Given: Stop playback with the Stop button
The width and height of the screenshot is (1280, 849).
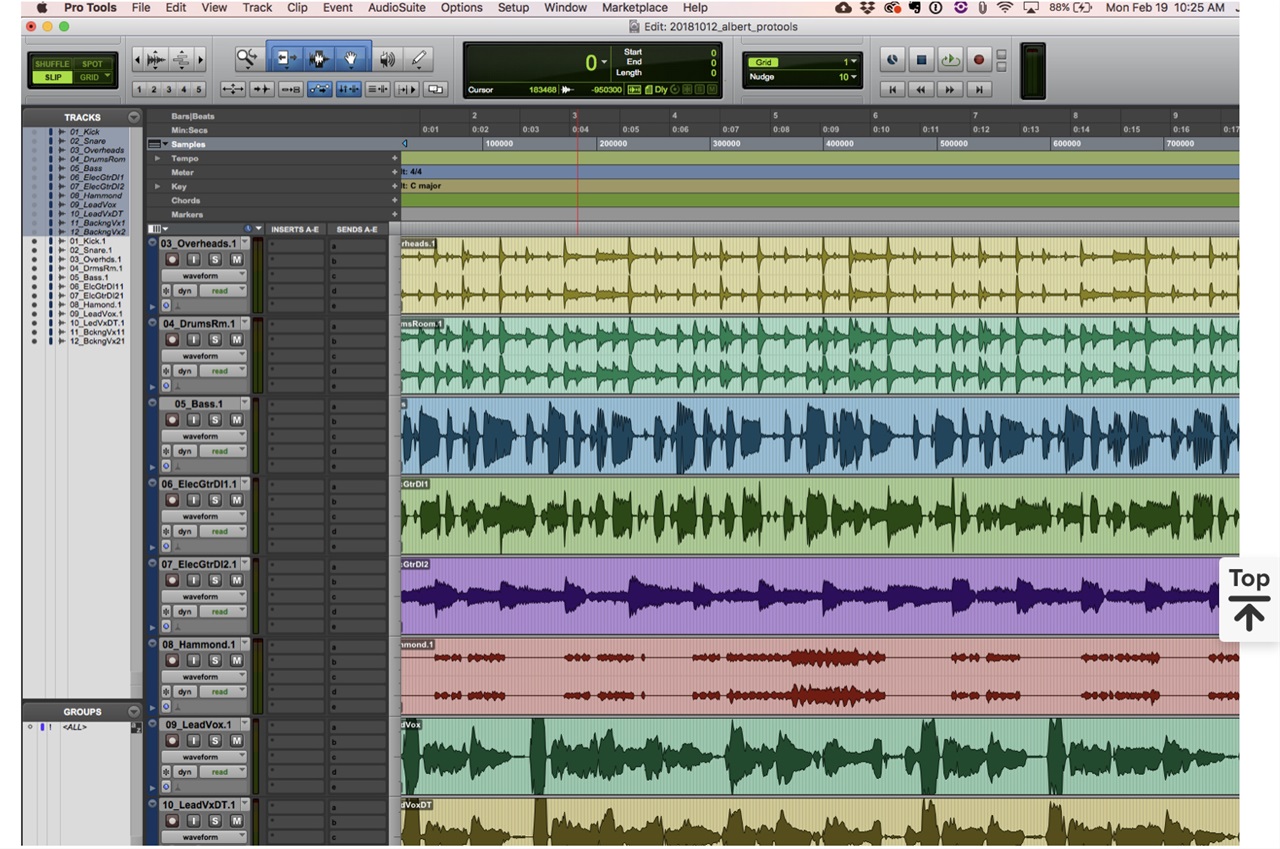Looking at the screenshot, I should point(921,60).
